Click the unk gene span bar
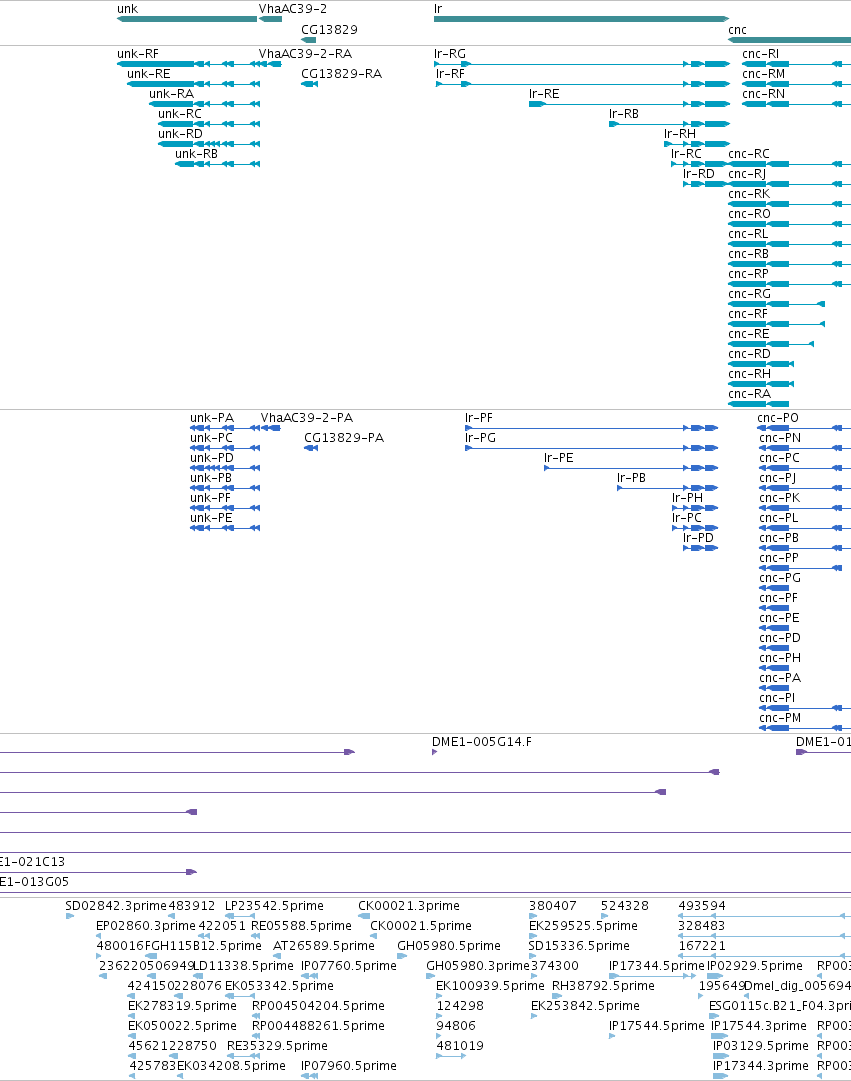 pyautogui.click(x=187, y=19)
